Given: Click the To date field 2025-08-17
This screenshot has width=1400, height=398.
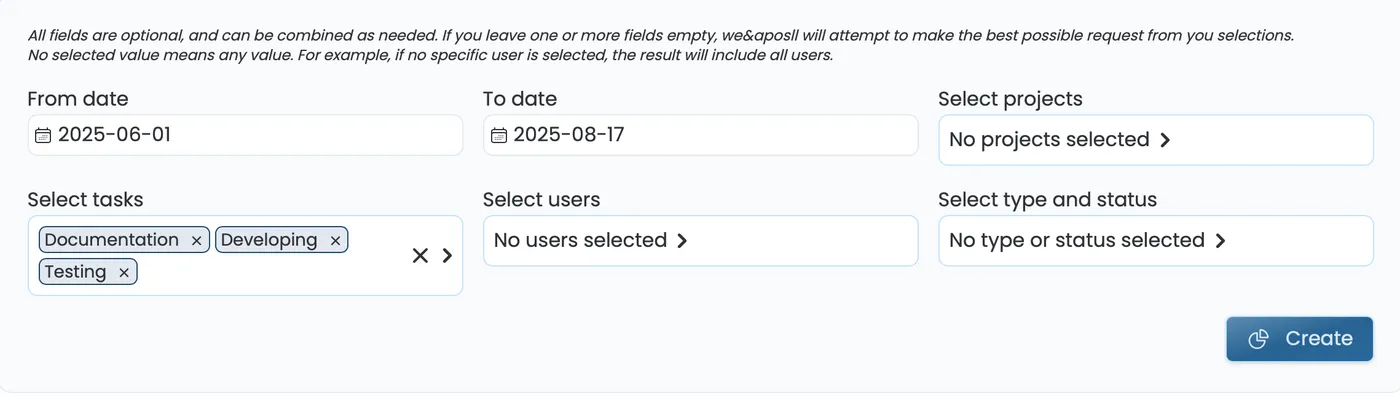Looking at the screenshot, I should point(700,135).
